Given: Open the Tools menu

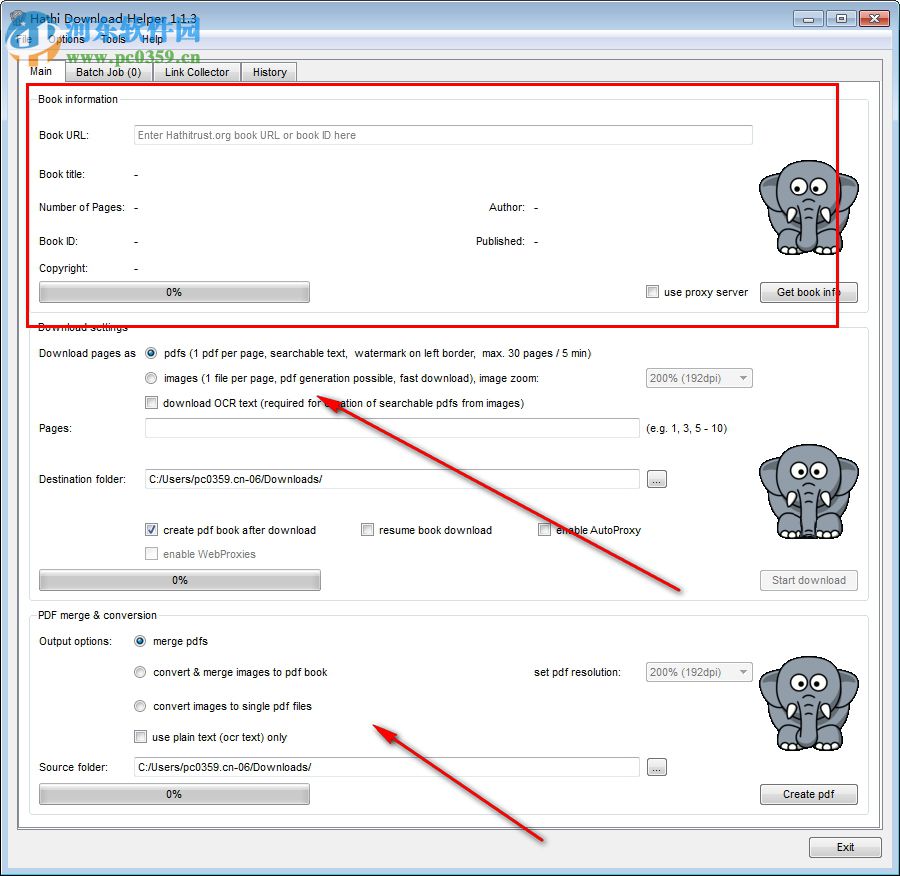Looking at the screenshot, I should [x=113, y=39].
